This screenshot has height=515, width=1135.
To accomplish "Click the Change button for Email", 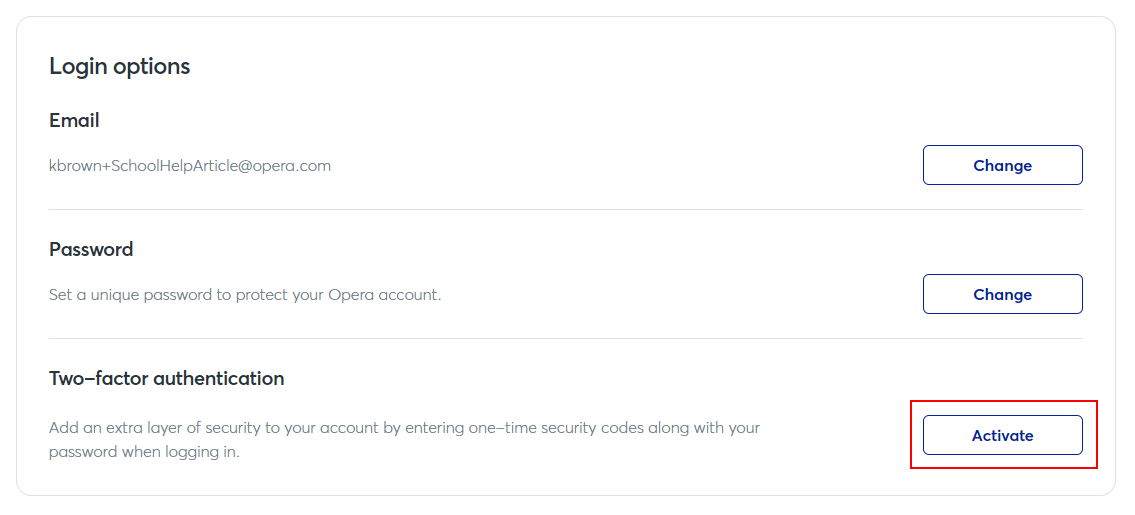I will pos(1002,165).
